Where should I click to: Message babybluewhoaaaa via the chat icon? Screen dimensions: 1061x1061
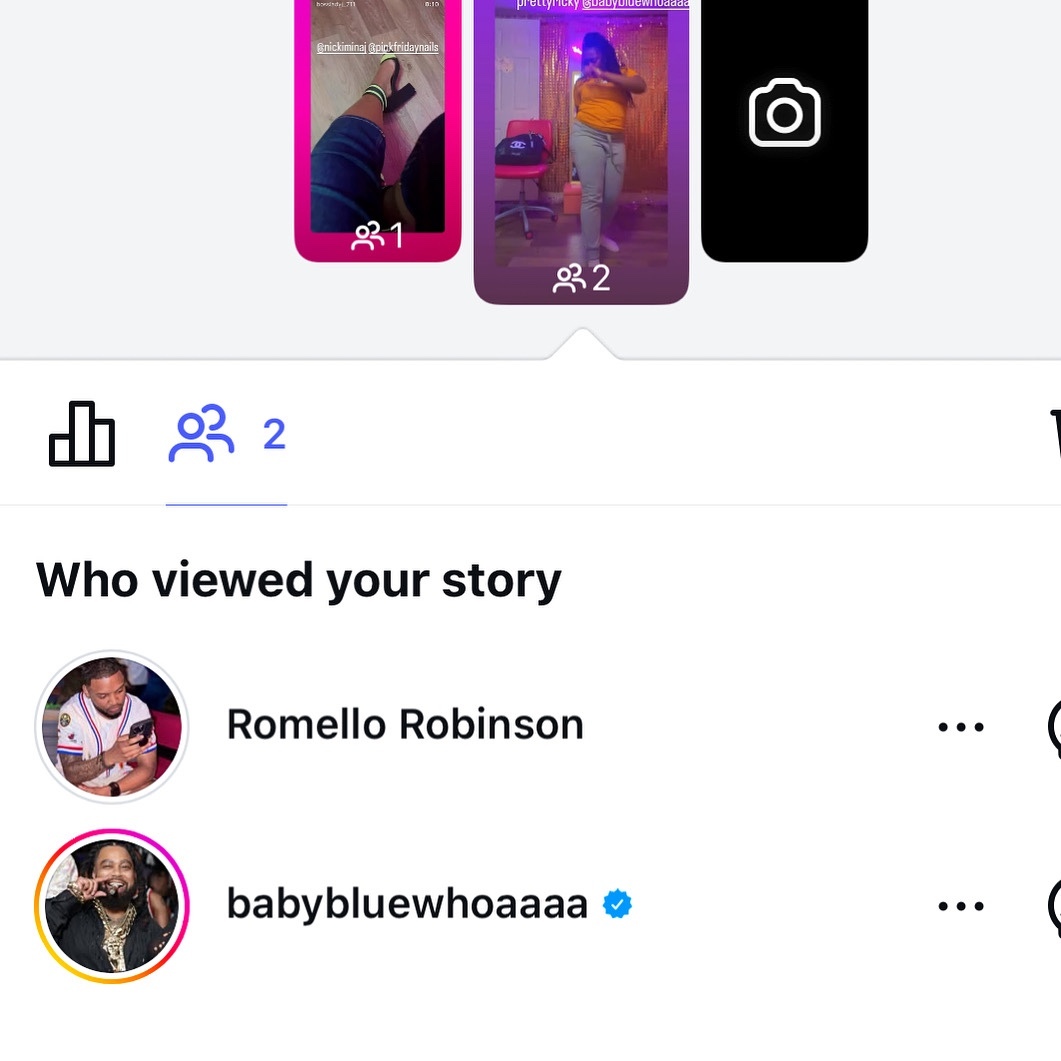1053,907
